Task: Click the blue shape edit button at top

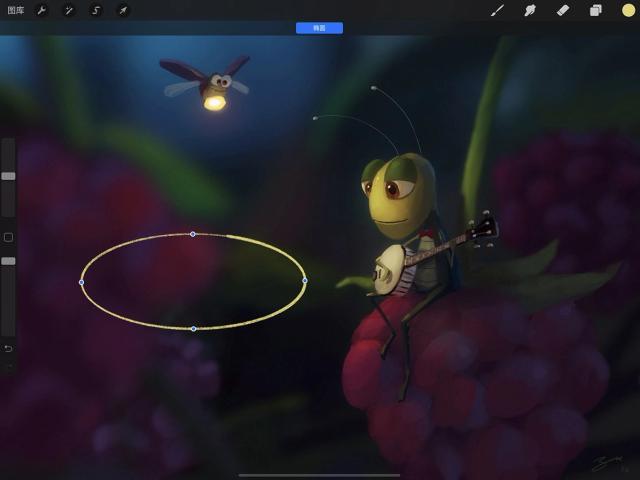Action: coord(319,28)
